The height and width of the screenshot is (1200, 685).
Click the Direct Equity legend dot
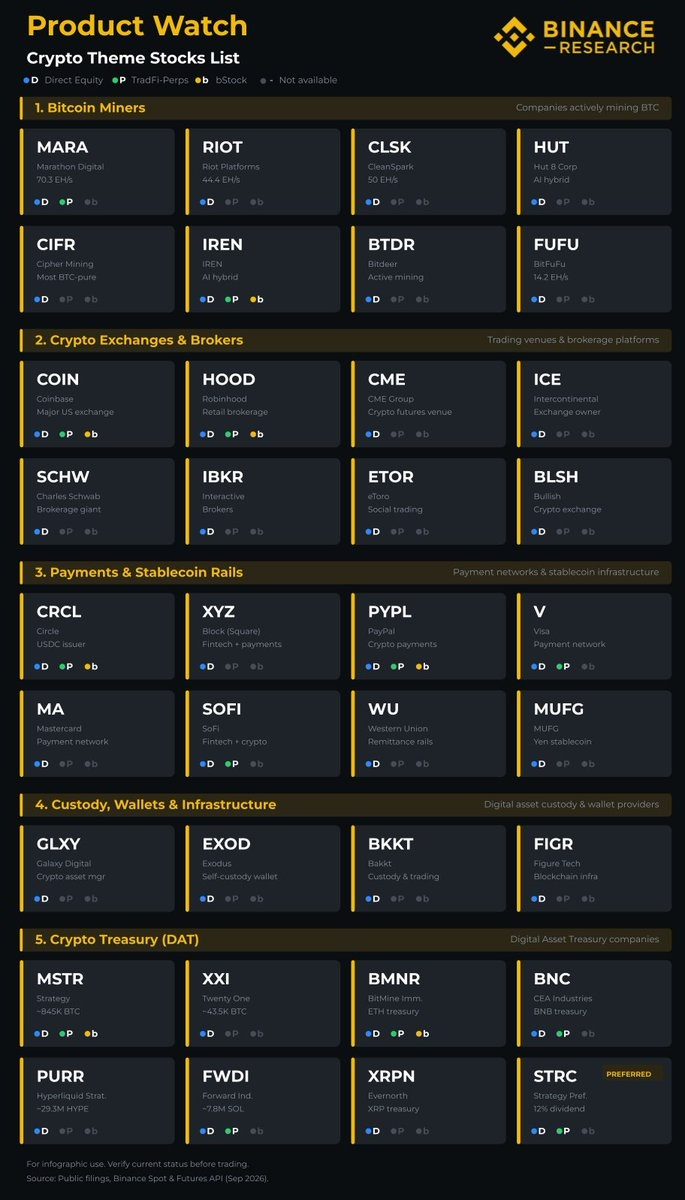[26, 80]
